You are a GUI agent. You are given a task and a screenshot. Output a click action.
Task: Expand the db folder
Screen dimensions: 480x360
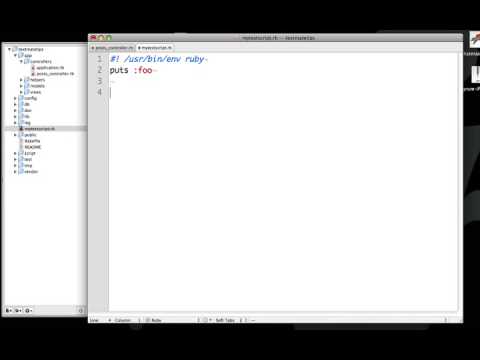point(15,104)
